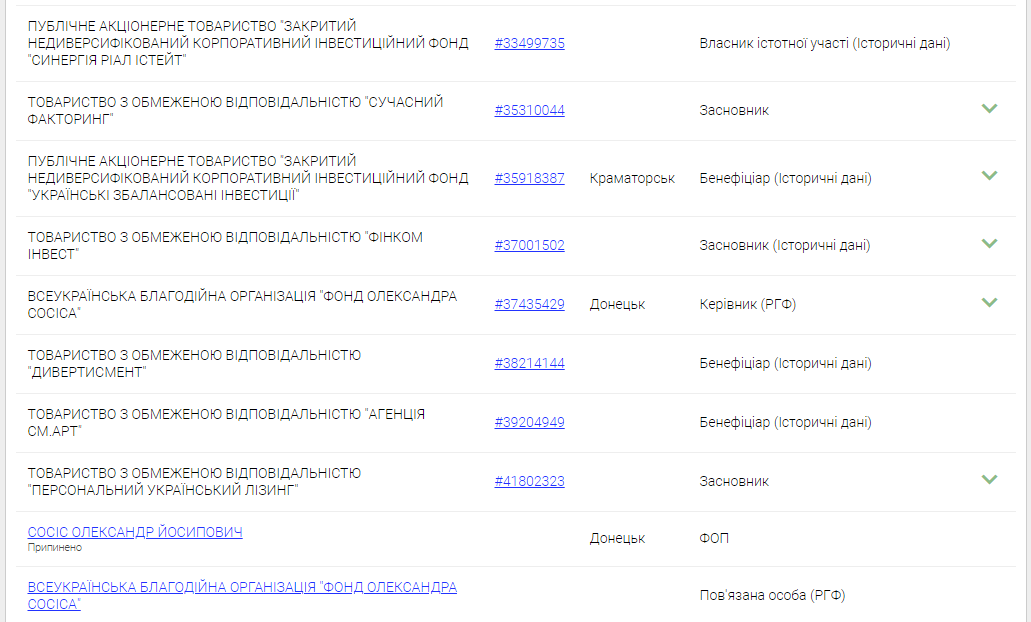Viewport: 1031px width, 622px height.
Task: Follow link #41802323
Action: pos(529,481)
